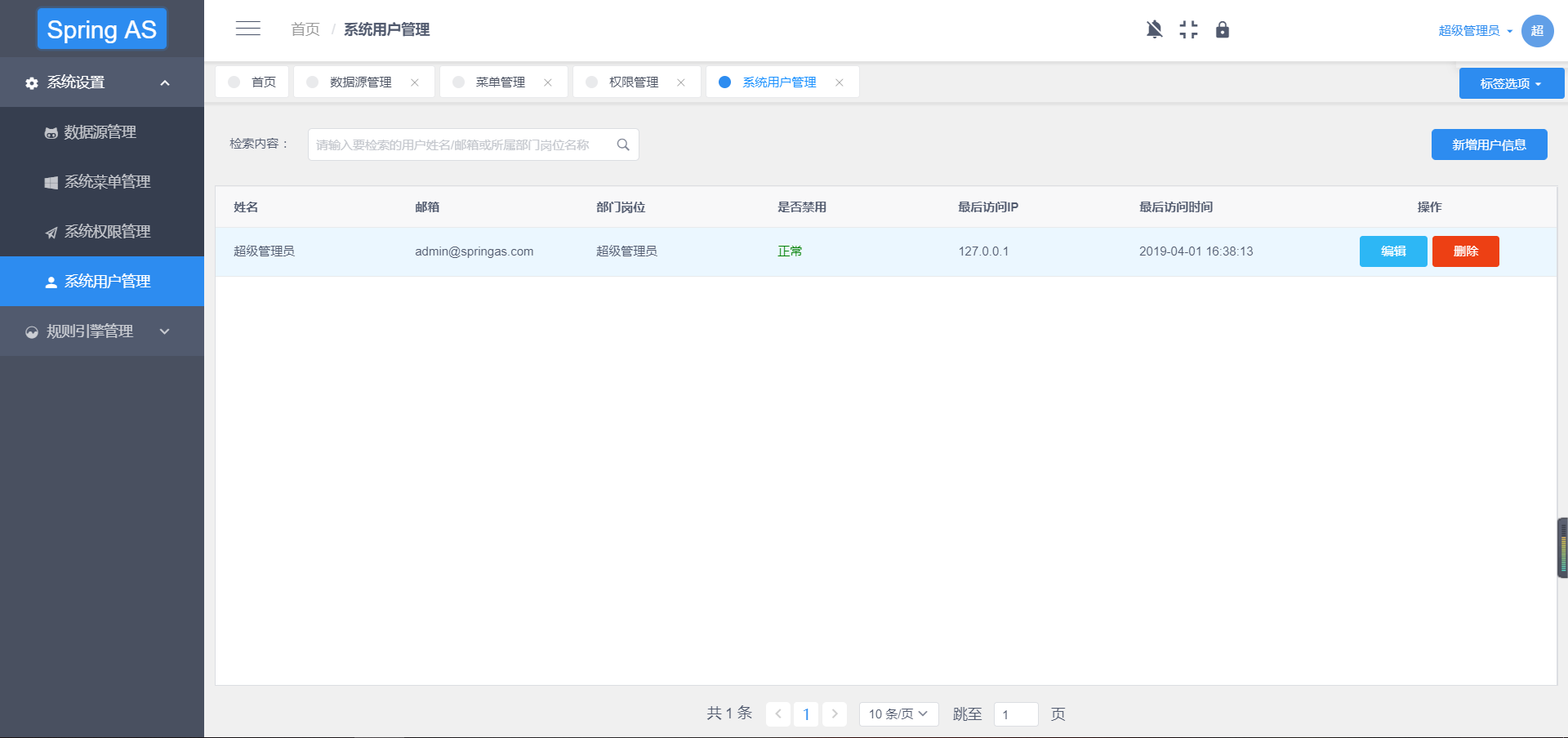Click the notification bell icon
Screen dimensions: 1568x738
(x=1154, y=29)
